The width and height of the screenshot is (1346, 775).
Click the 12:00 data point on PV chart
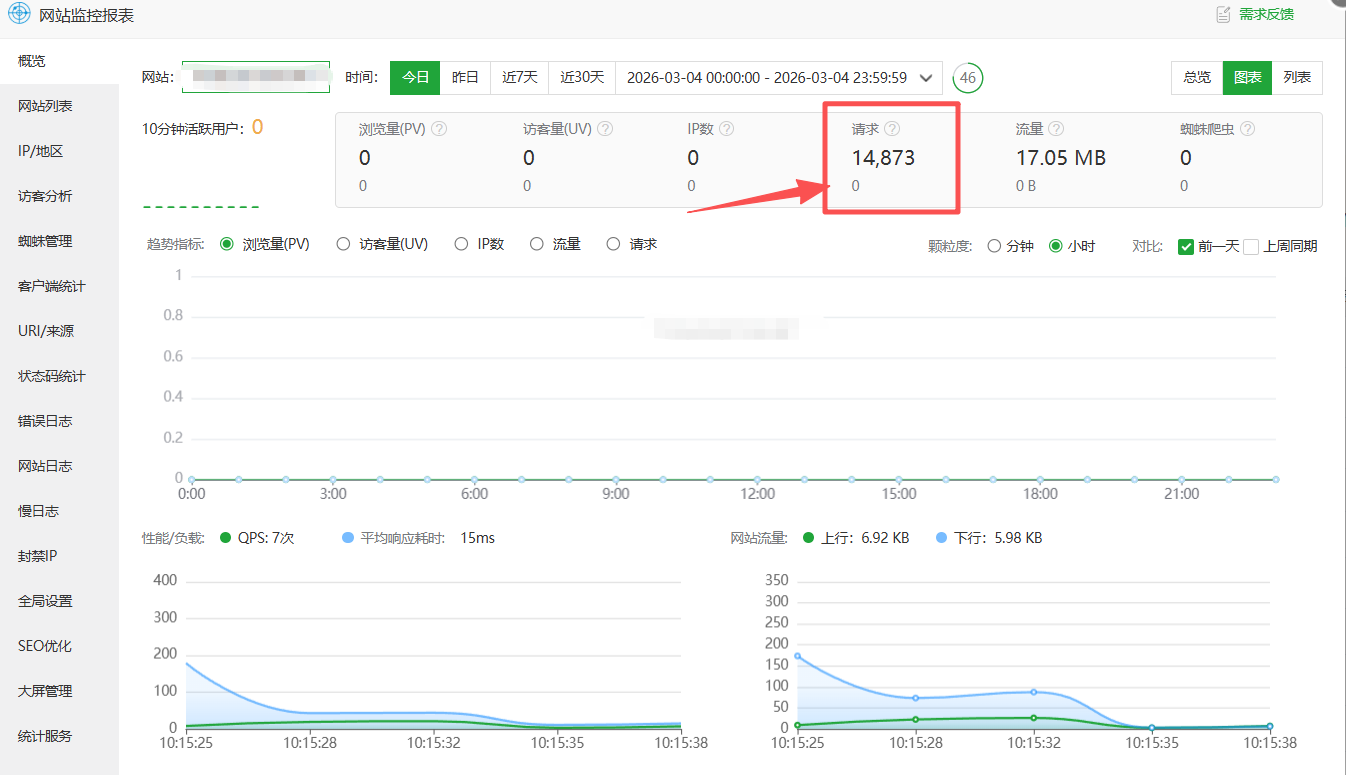pos(758,479)
